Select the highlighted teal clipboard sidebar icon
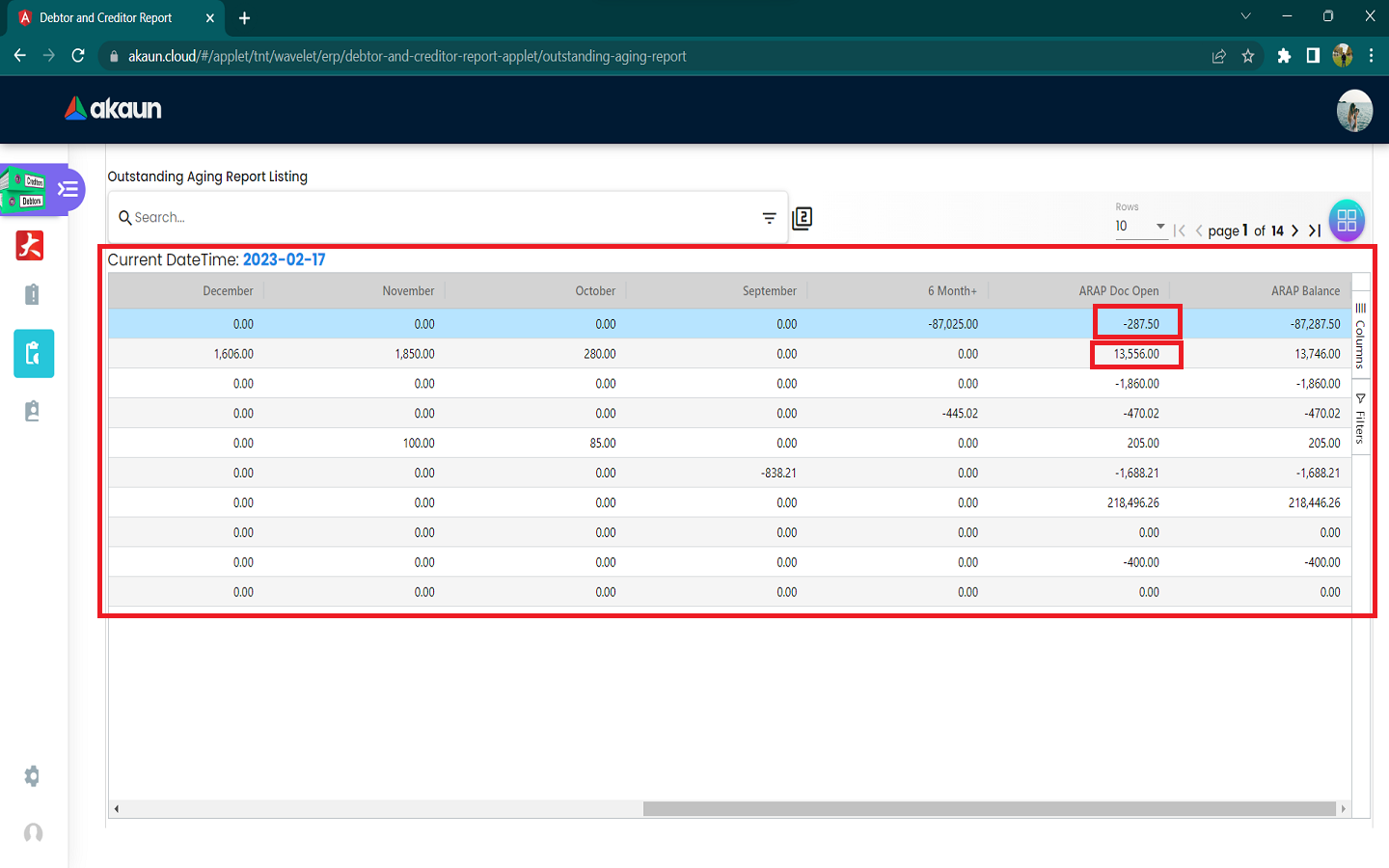Image resolution: width=1389 pixels, height=868 pixels. tap(33, 354)
